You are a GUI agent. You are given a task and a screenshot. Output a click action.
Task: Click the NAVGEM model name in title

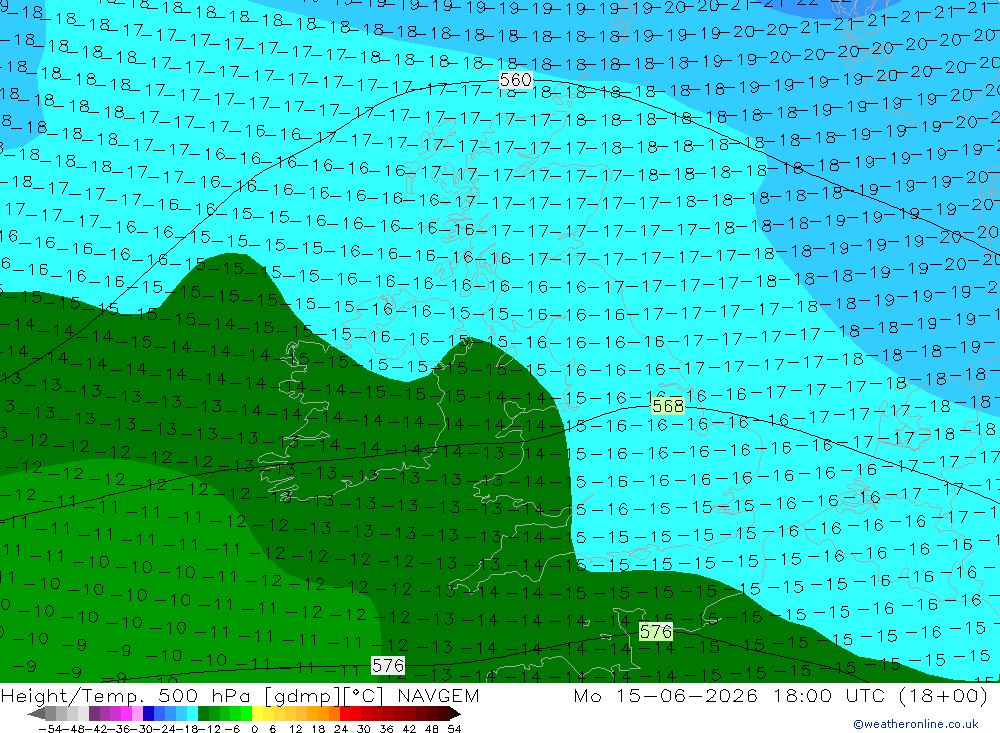click(x=438, y=695)
